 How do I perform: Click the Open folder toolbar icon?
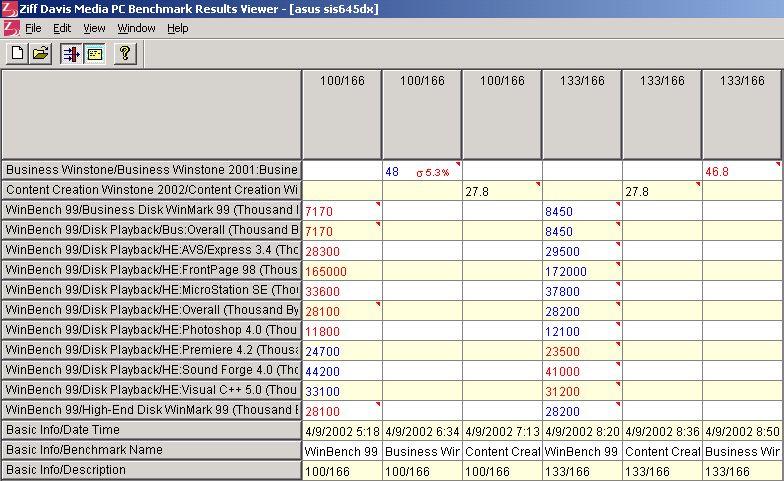coord(40,54)
